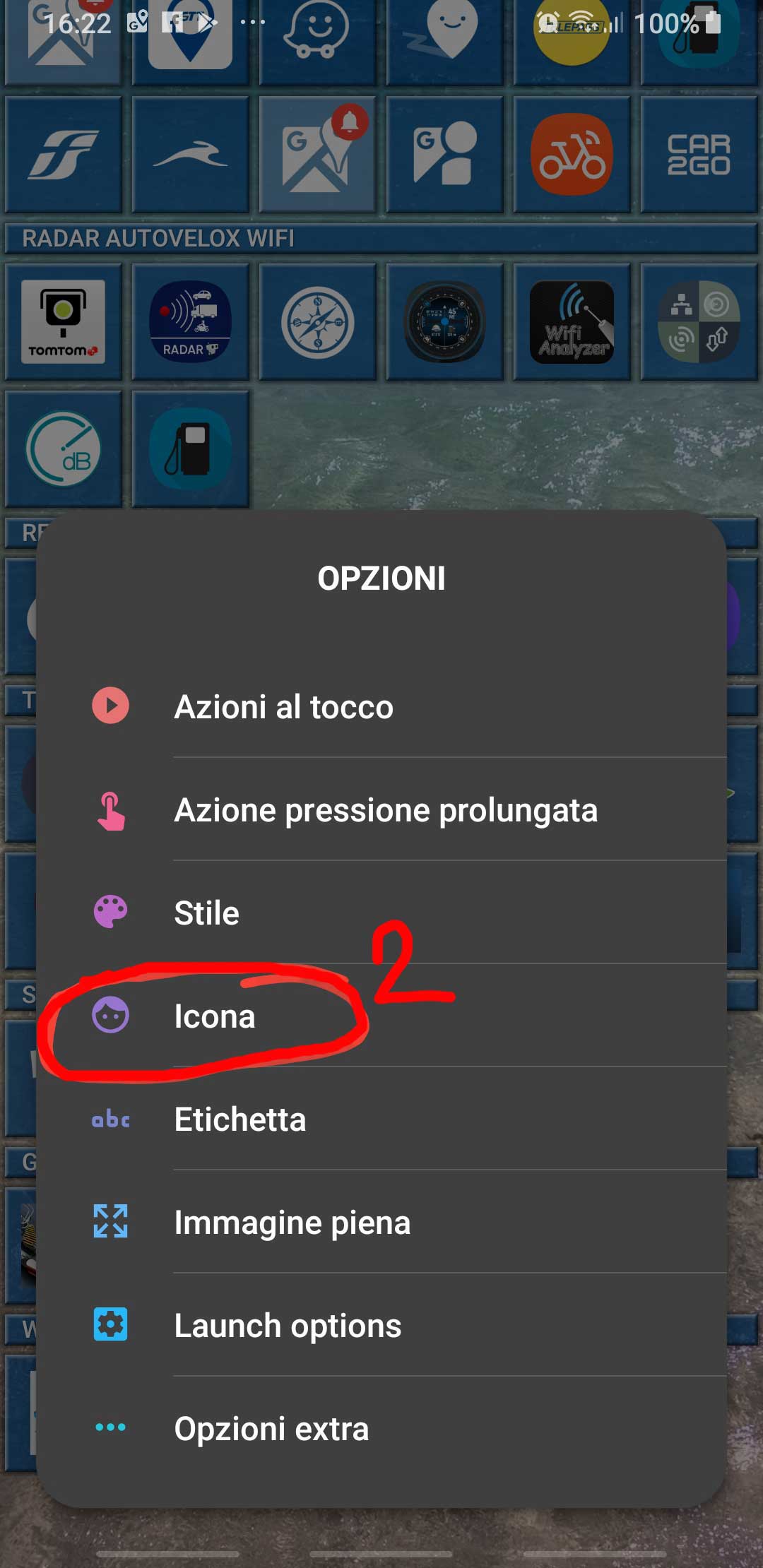
Task: Launch the Wifi Analyzer app
Action: pos(572,322)
